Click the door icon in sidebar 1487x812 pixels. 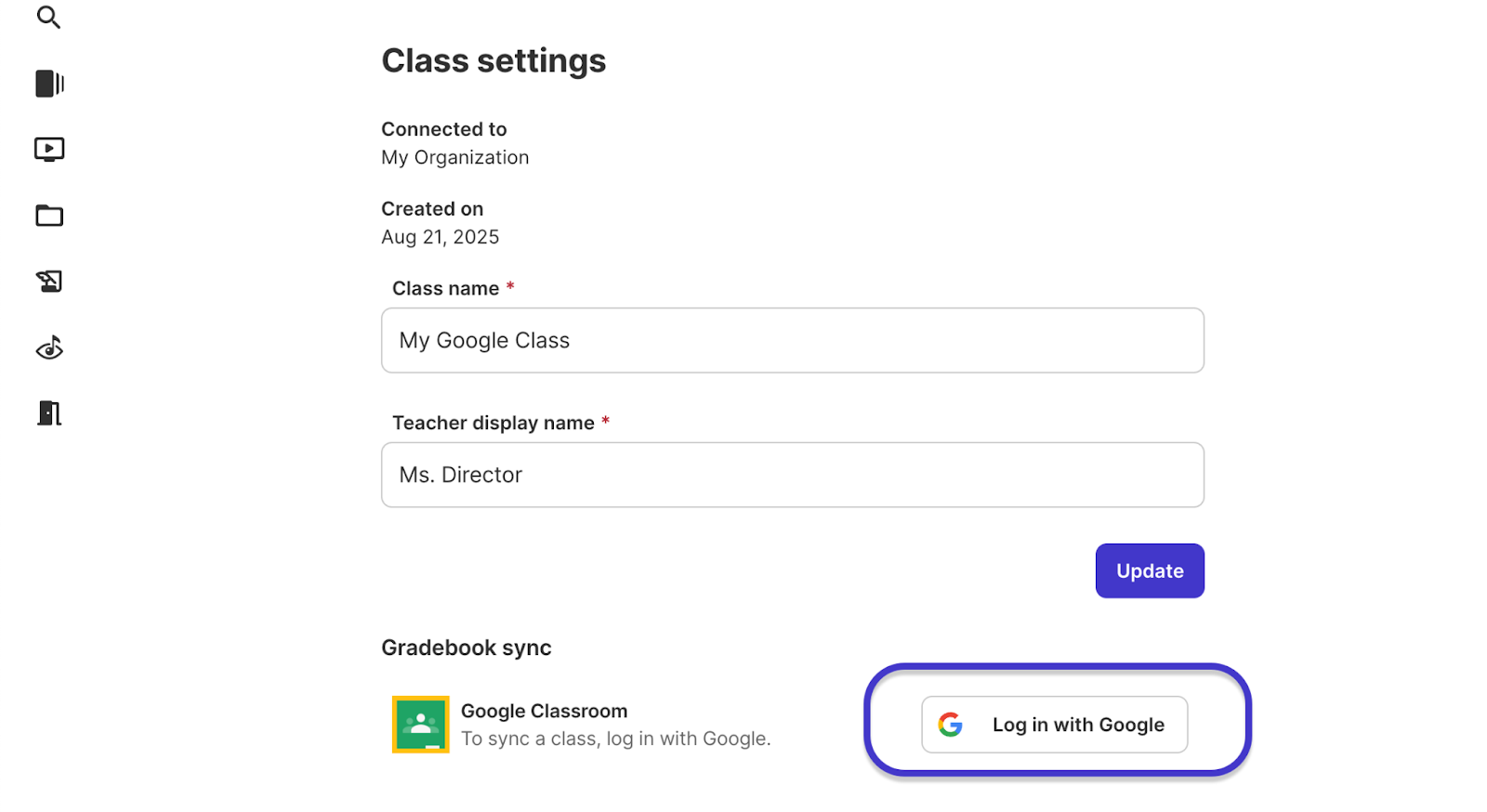point(49,413)
